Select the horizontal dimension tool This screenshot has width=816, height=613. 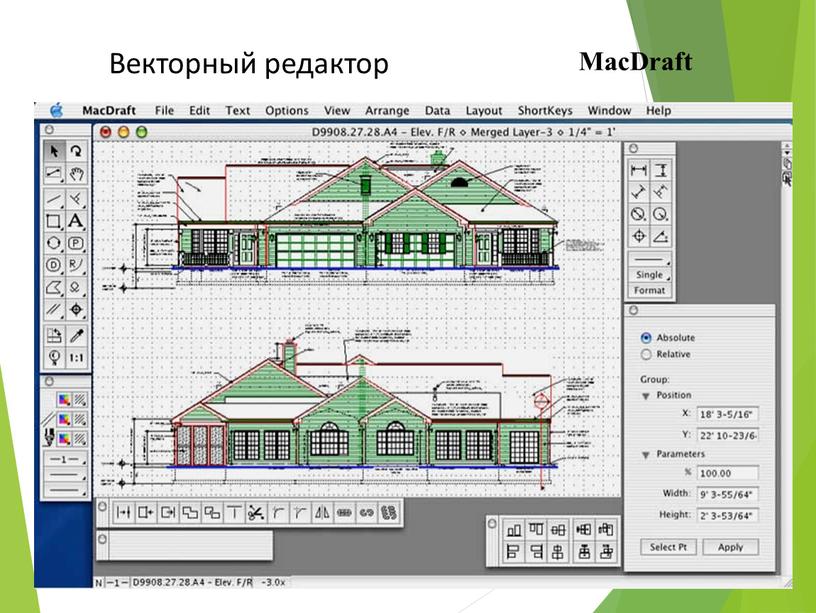tap(639, 170)
